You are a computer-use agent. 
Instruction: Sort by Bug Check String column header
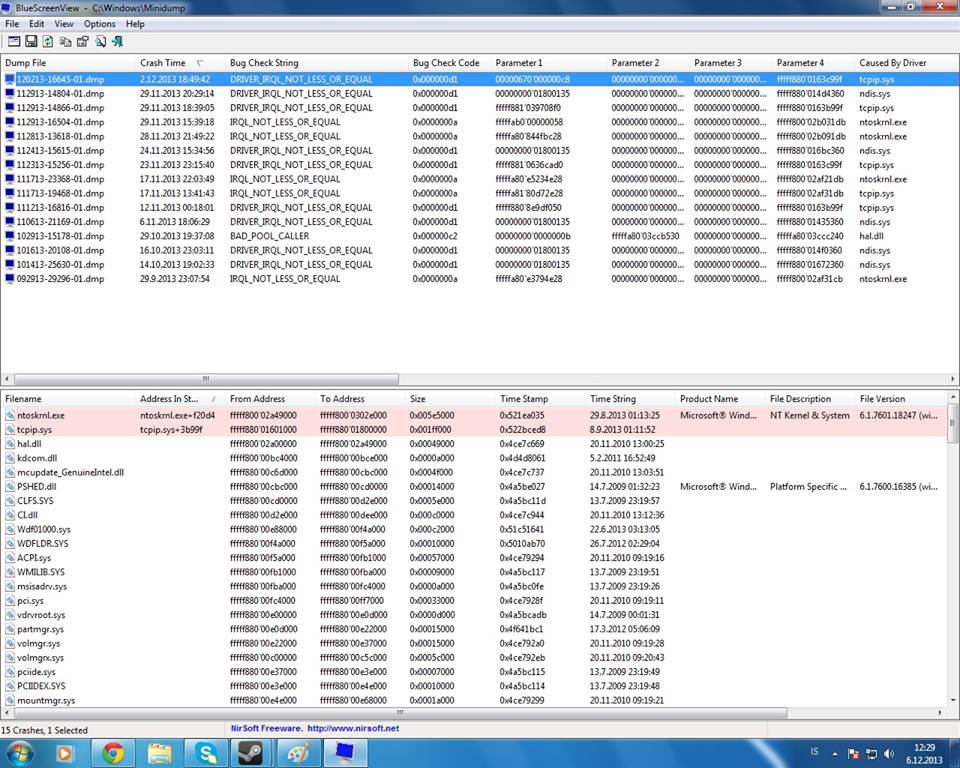coord(264,63)
